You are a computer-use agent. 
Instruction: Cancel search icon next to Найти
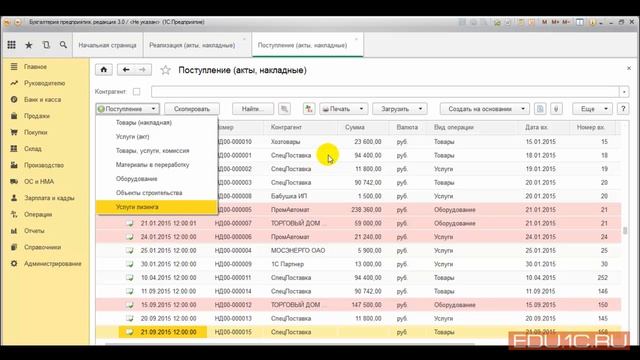pos(284,109)
